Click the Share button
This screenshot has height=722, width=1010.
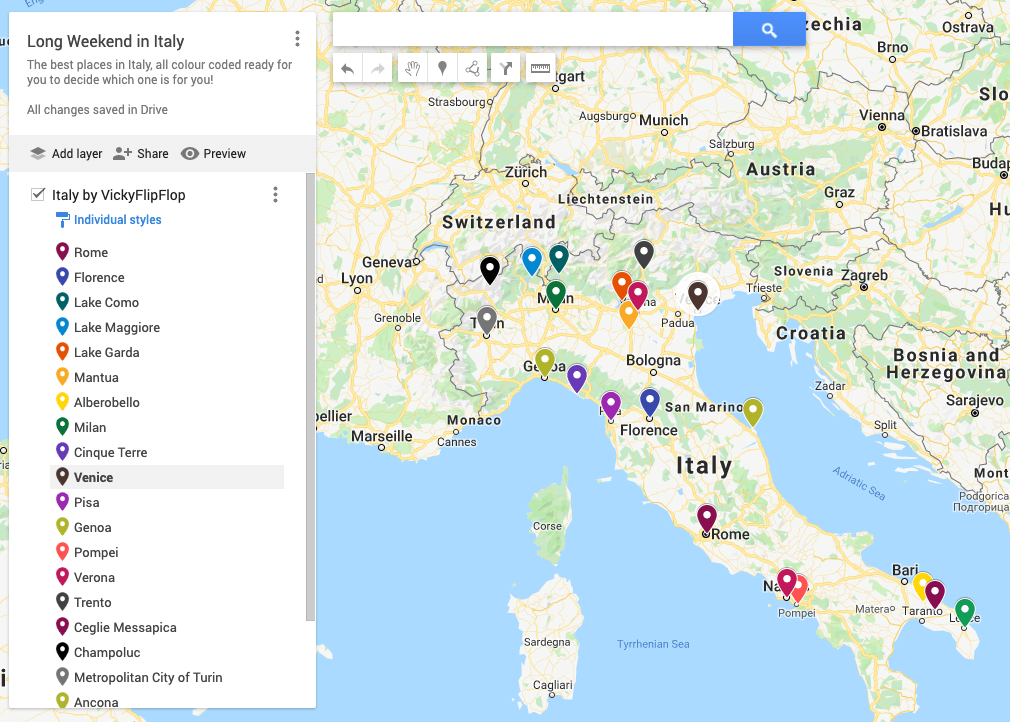pos(140,153)
